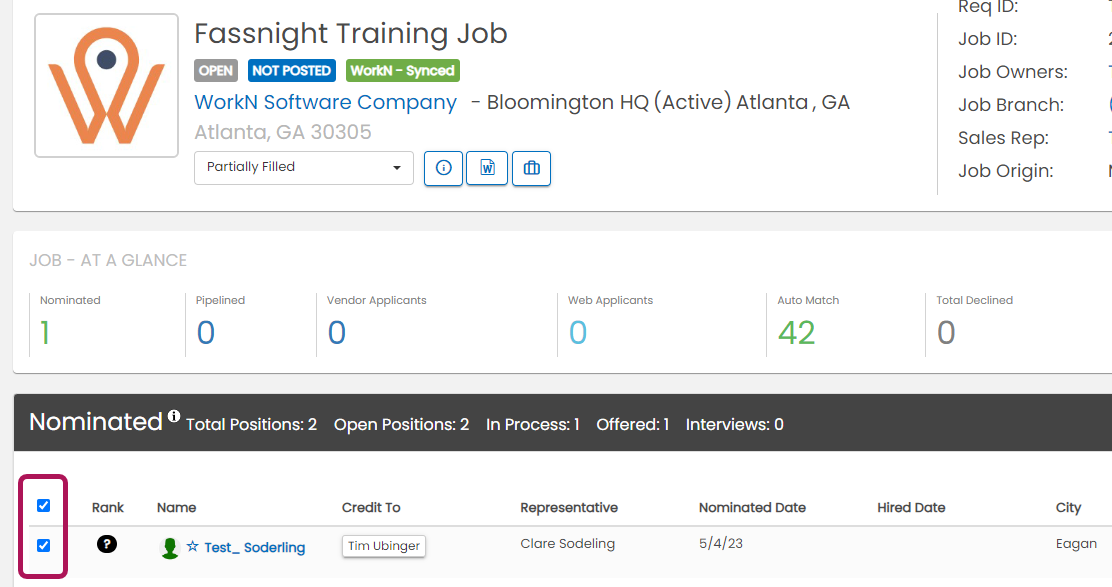Click the question mark rank icon
The image size is (1112, 587).
click(107, 544)
